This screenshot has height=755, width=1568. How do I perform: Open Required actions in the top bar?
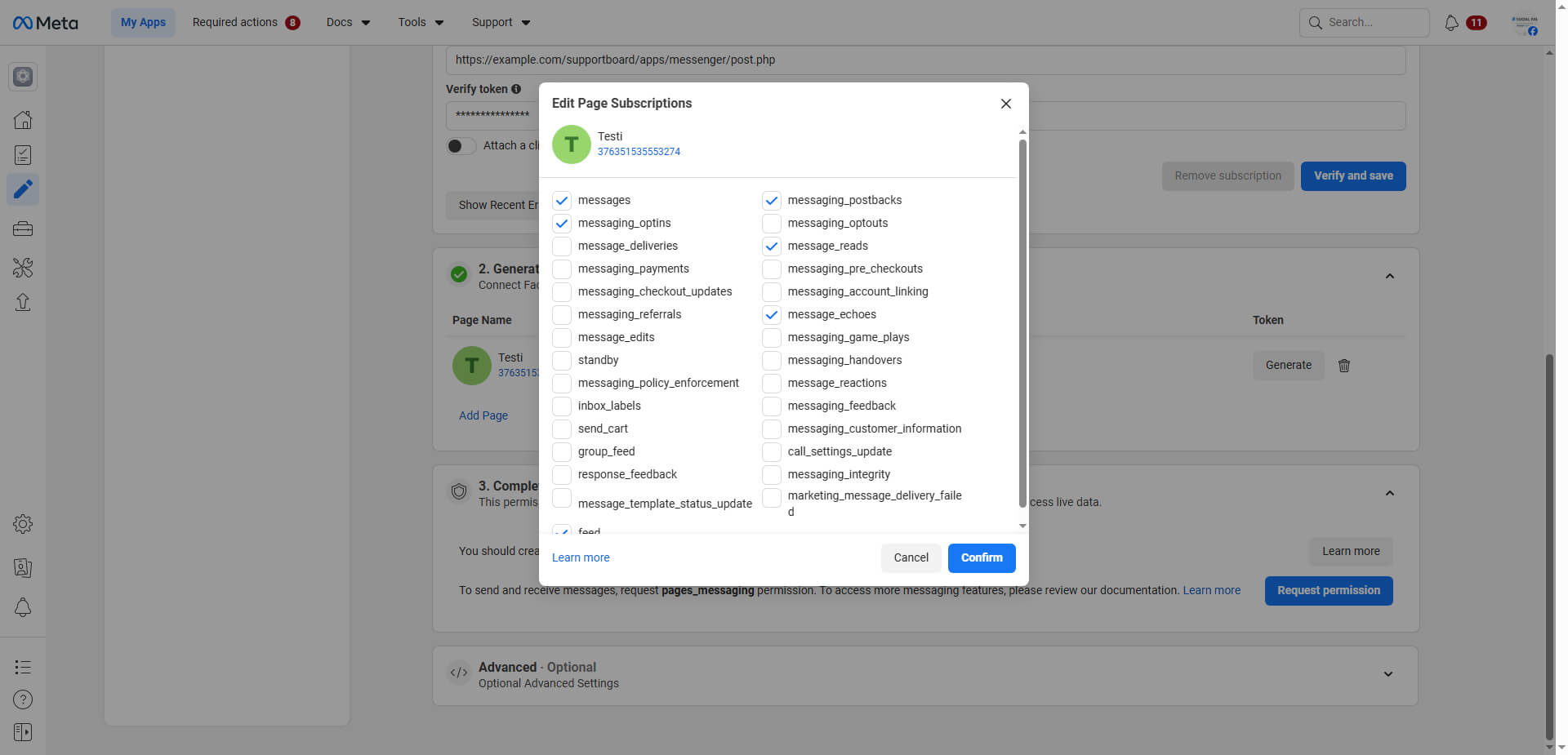[x=245, y=23]
